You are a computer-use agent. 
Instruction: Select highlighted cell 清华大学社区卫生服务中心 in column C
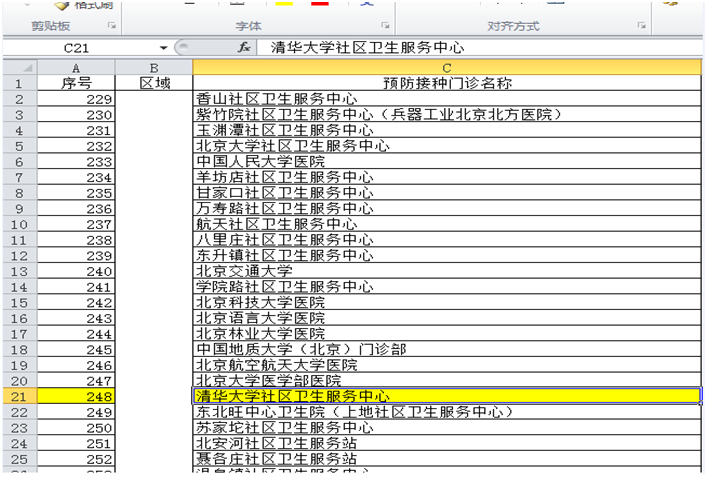point(447,396)
